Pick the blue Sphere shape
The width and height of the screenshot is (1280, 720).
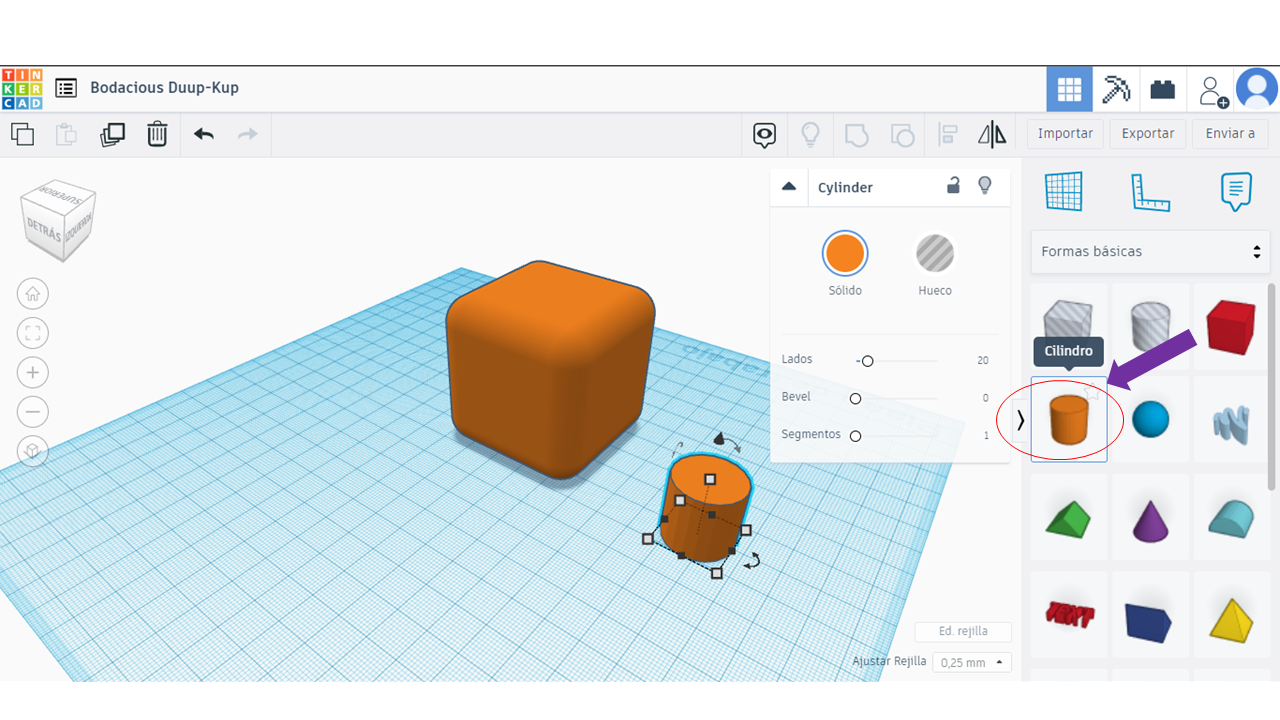[1150, 420]
